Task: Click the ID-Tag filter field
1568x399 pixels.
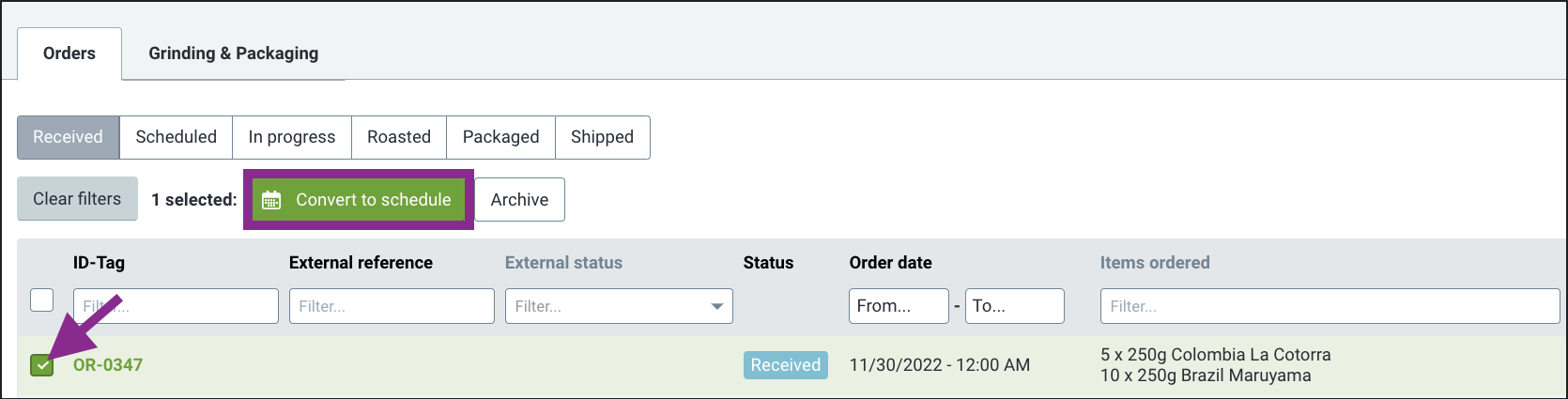Action: point(176,306)
